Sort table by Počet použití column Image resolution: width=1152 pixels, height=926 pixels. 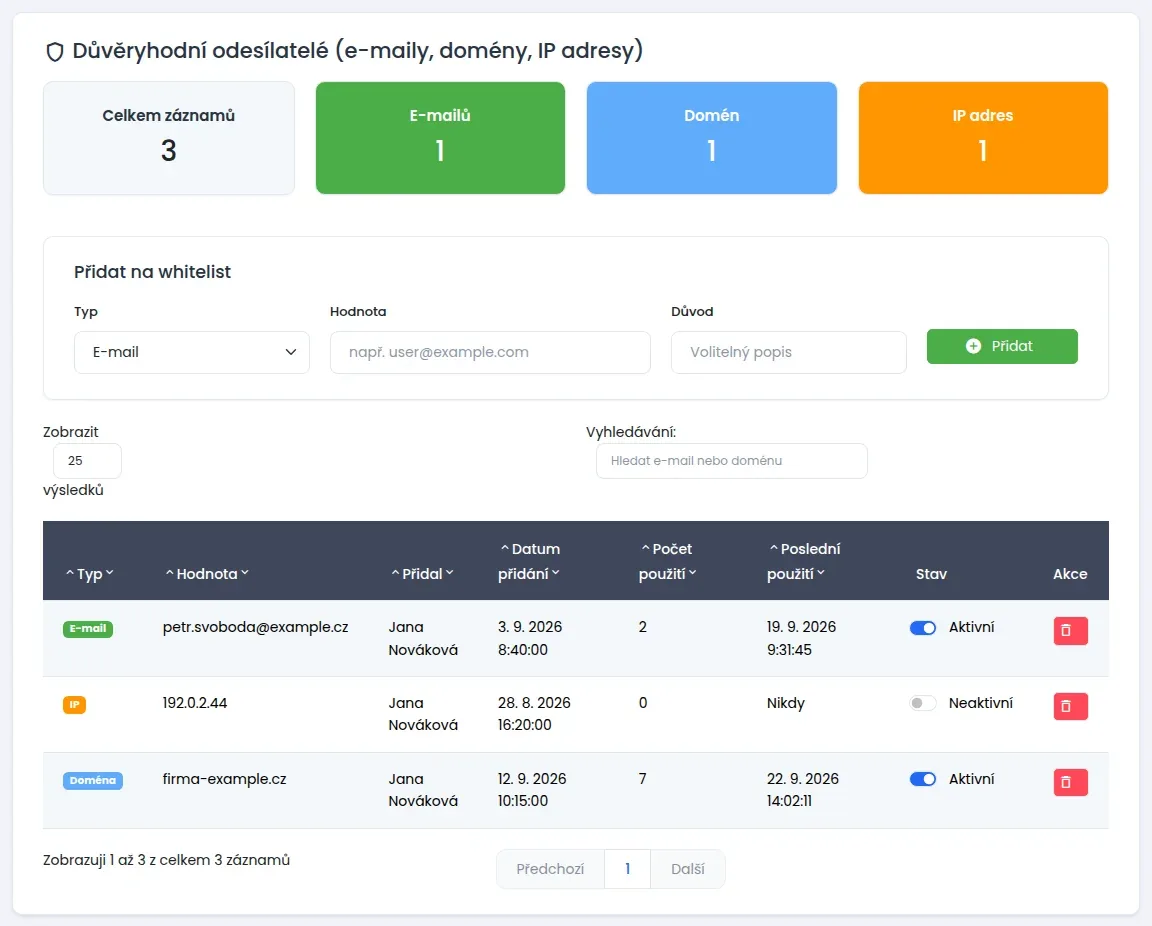[667, 561]
